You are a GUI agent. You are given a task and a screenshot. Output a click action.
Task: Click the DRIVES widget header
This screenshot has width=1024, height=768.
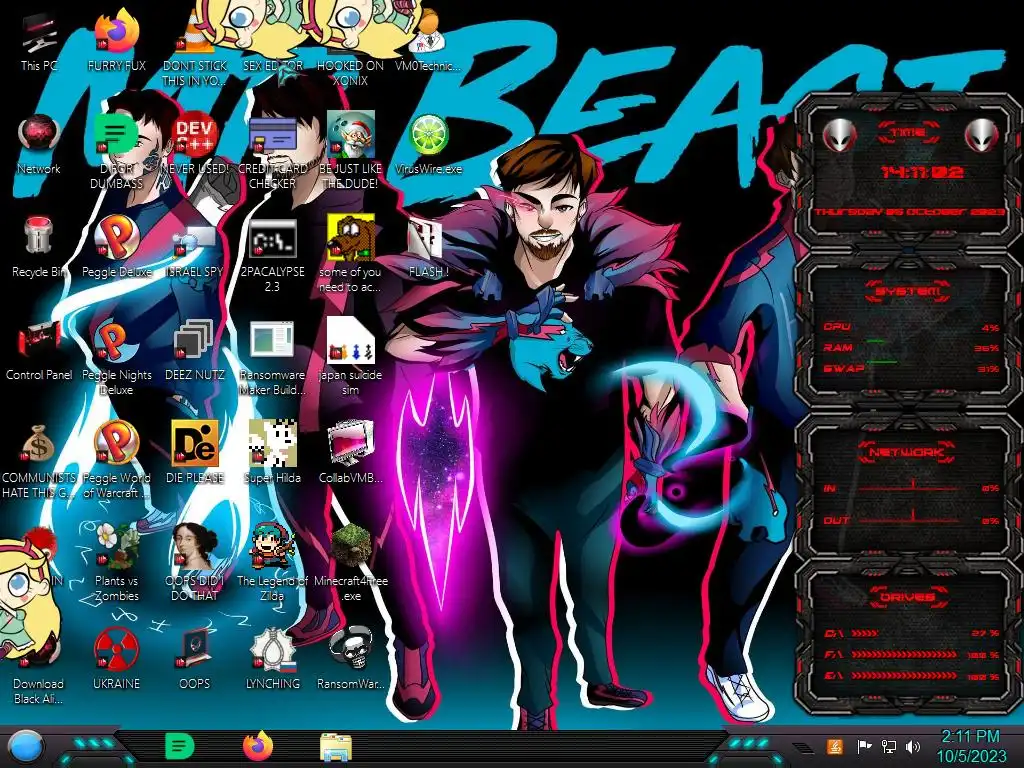tap(908, 597)
